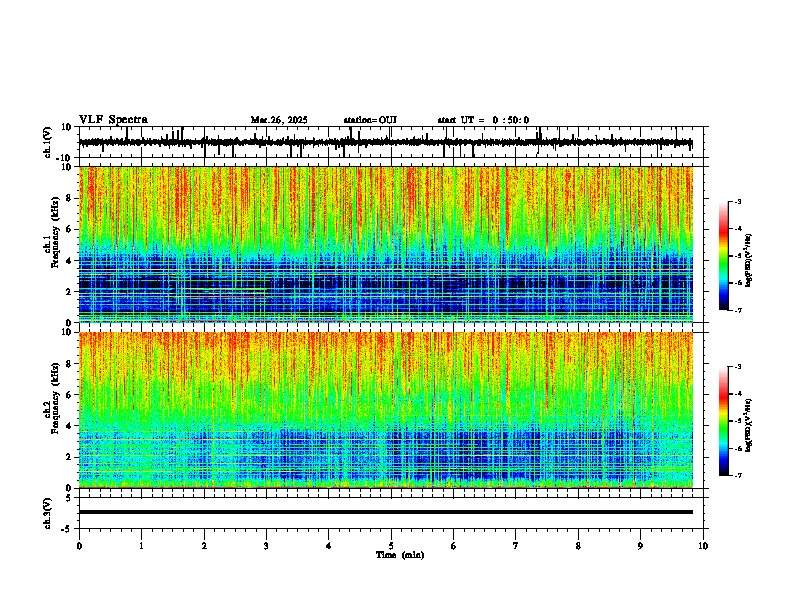The image size is (792, 612).
Task: Click ch.1 spectrogram frequency tick "8"
Action: [x=69, y=198]
